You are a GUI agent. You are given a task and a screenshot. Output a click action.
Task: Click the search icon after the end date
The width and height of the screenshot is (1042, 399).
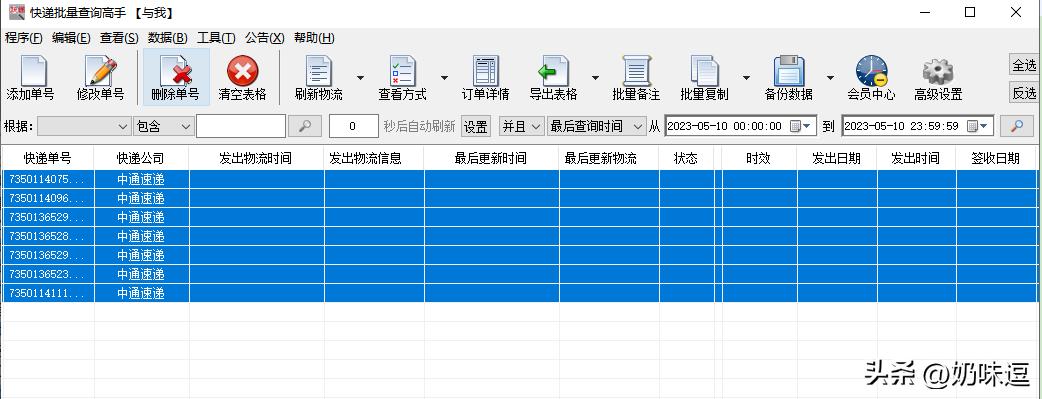click(1017, 126)
